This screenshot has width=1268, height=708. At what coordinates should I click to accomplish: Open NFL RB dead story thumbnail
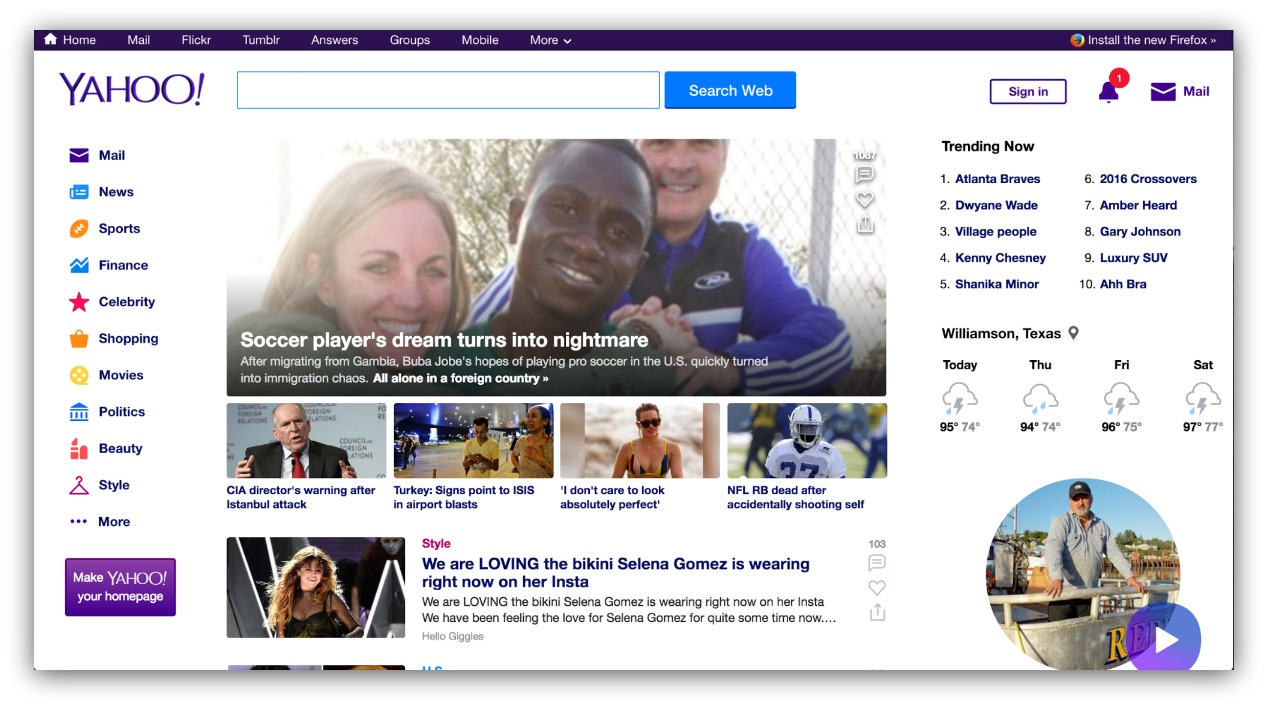pos(807,441)
